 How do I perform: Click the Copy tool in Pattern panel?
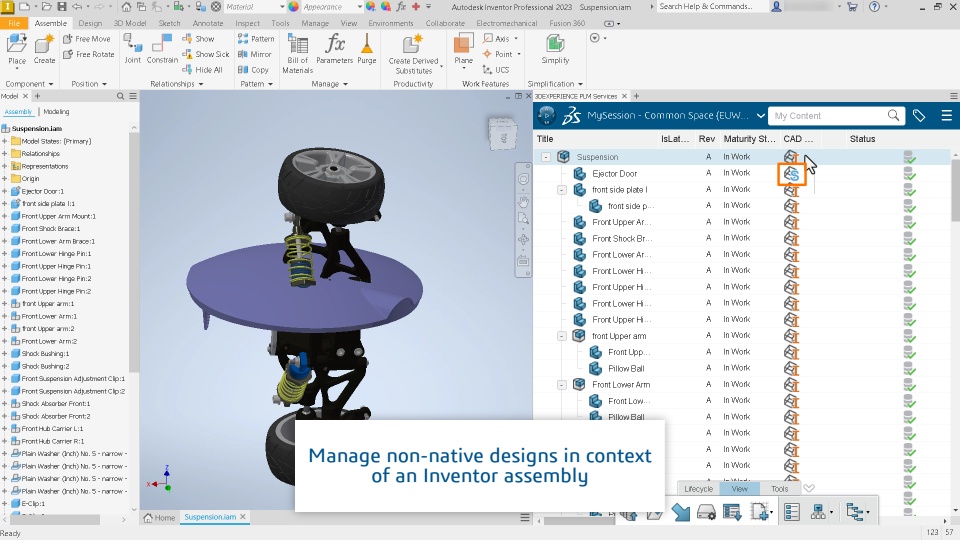tap(253, 70)
